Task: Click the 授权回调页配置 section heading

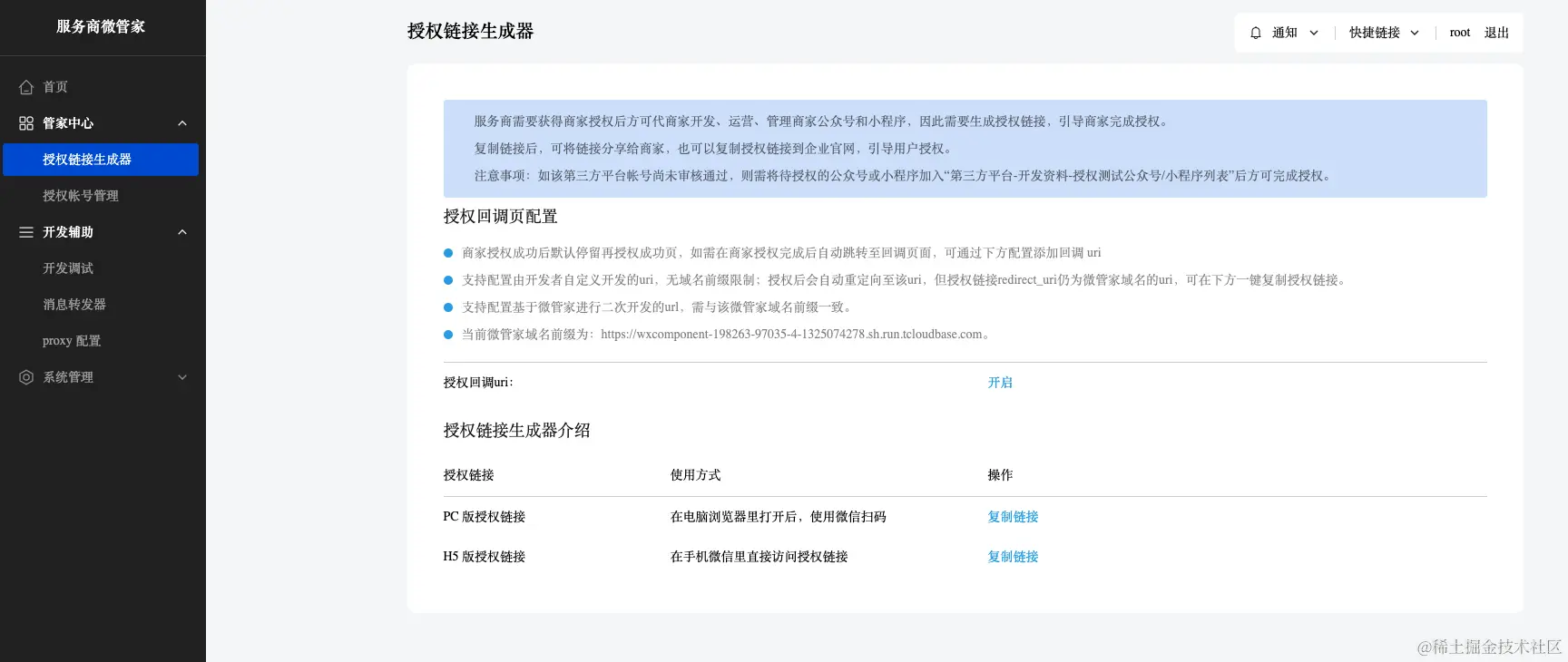Action: [x=500, y=217]
